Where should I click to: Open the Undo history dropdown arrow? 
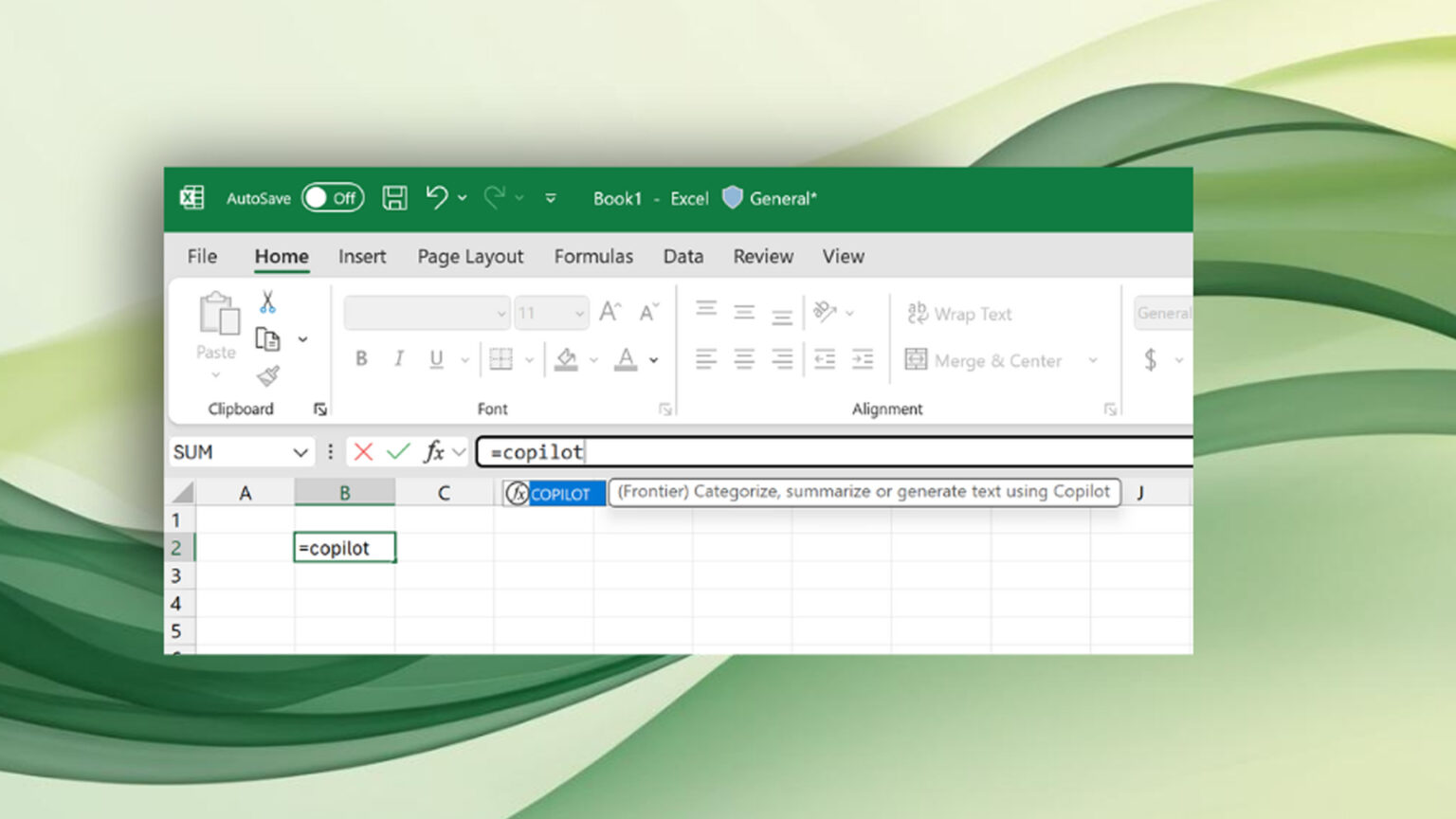point(463,198)
